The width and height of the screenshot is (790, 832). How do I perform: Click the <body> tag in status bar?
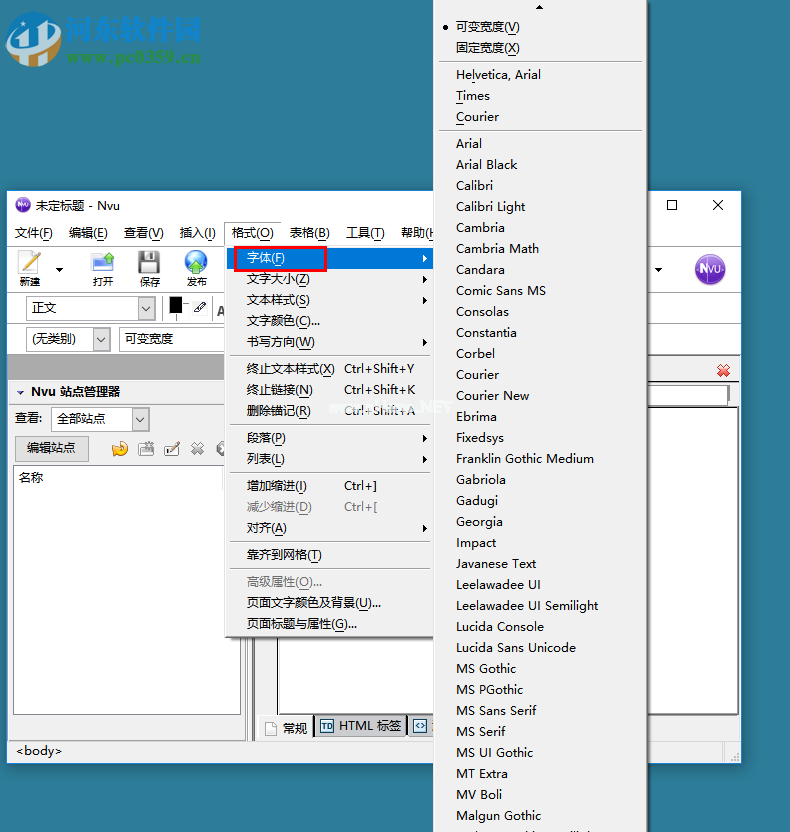[39, 751]
